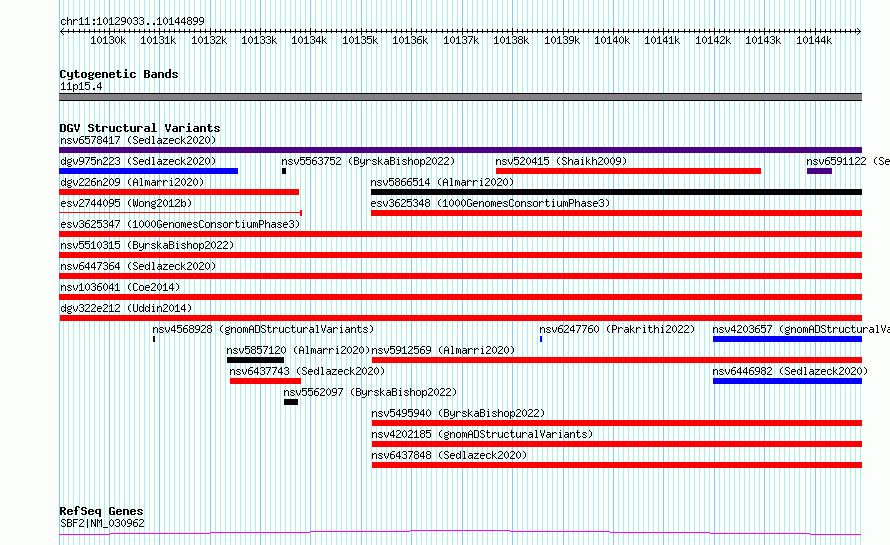Click nsv5495940 (ByrskaBishop2022) label
The image size is (890, 545).
tap(458, 413)
